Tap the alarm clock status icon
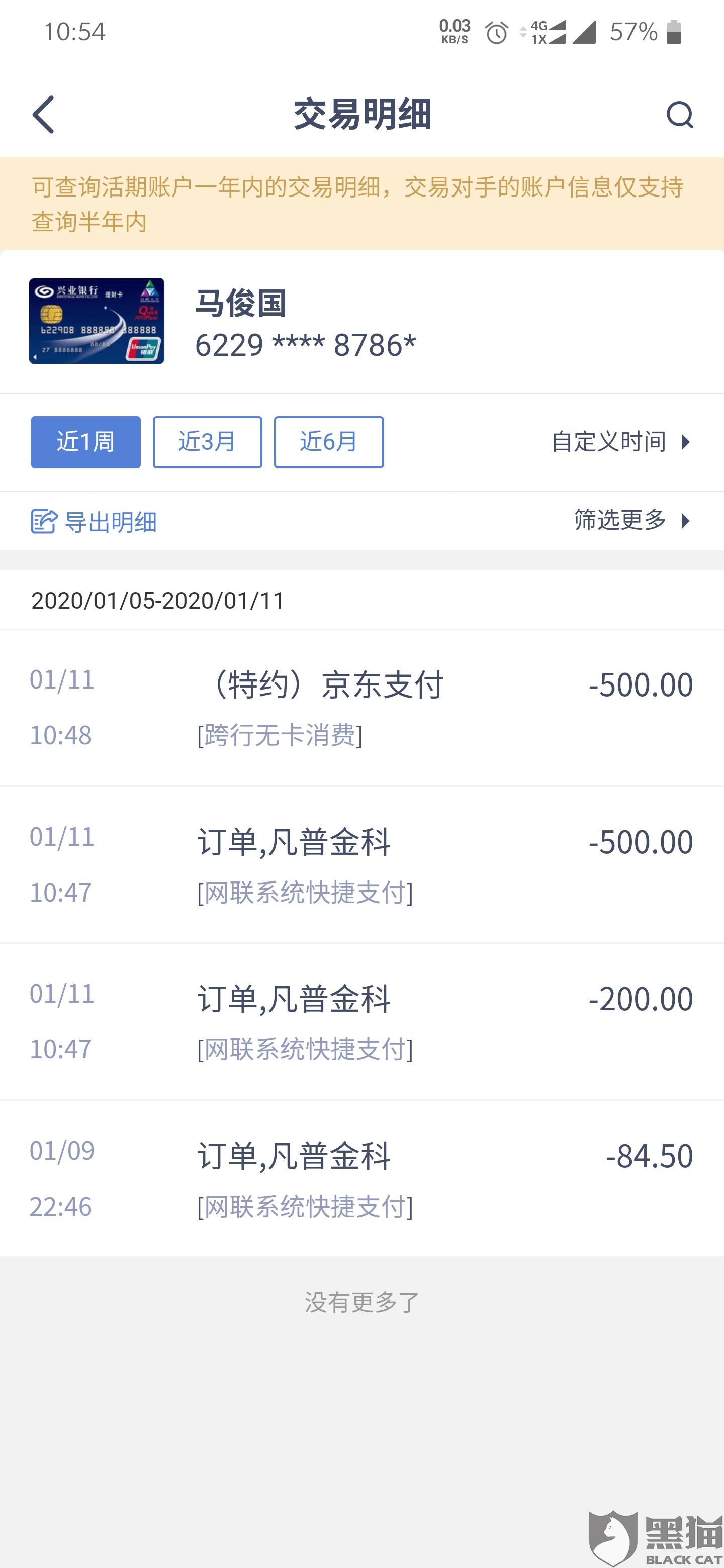 tap(496, 32)
